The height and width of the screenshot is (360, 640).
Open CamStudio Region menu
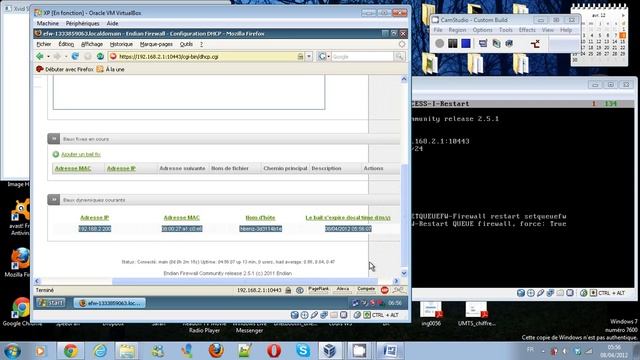457,30
